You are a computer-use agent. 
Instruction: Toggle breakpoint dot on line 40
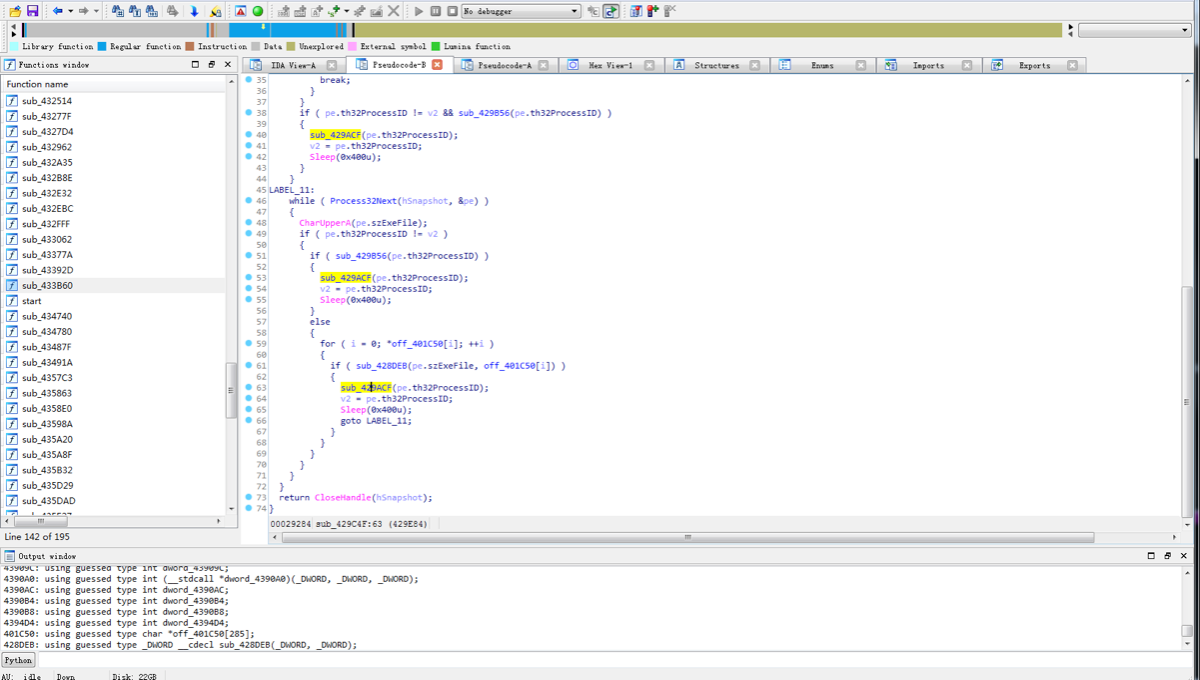tap(249, 134)
